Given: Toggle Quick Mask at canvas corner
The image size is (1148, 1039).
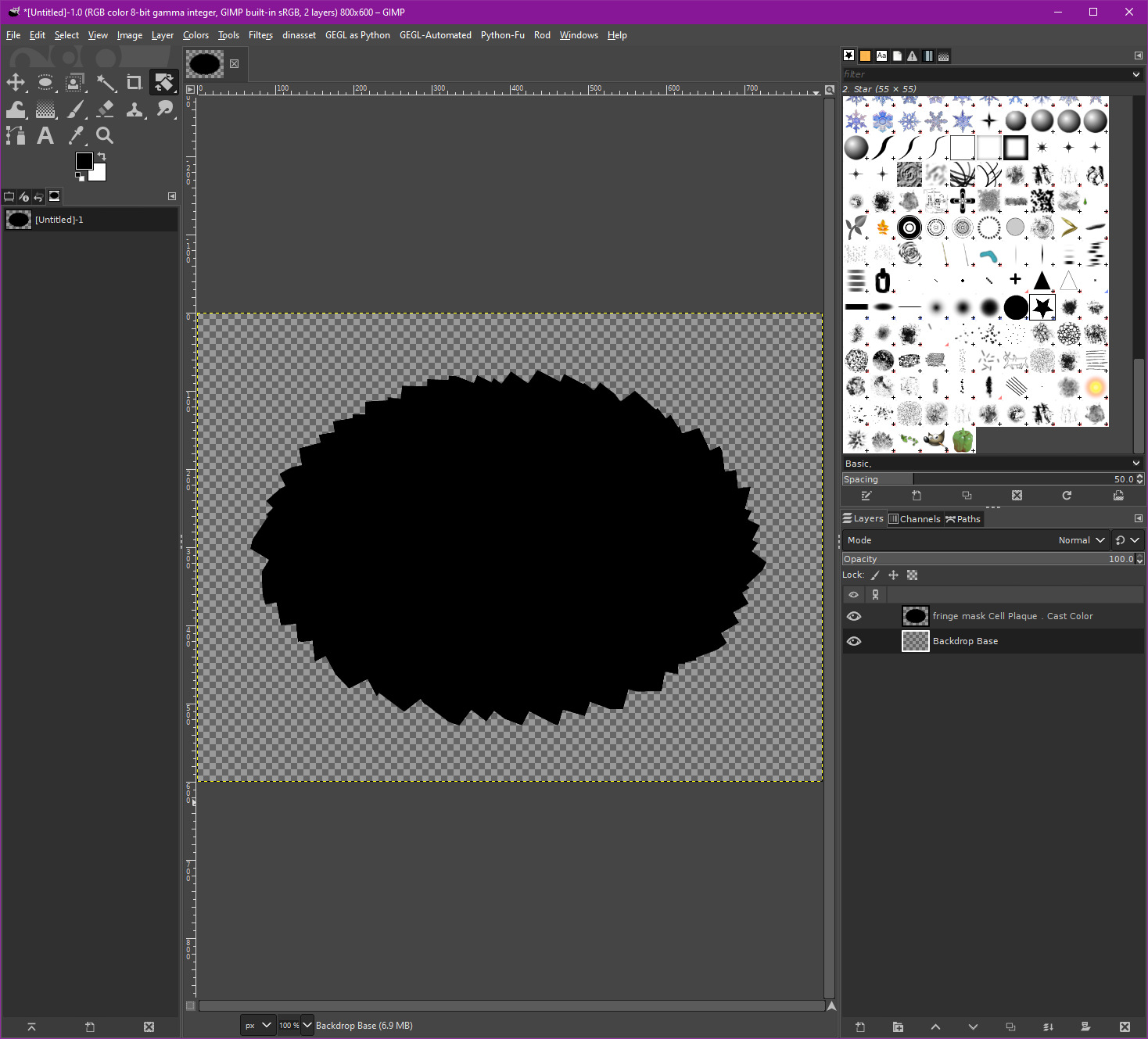Looking at the screenshot, I should [x=190, y=1006].
